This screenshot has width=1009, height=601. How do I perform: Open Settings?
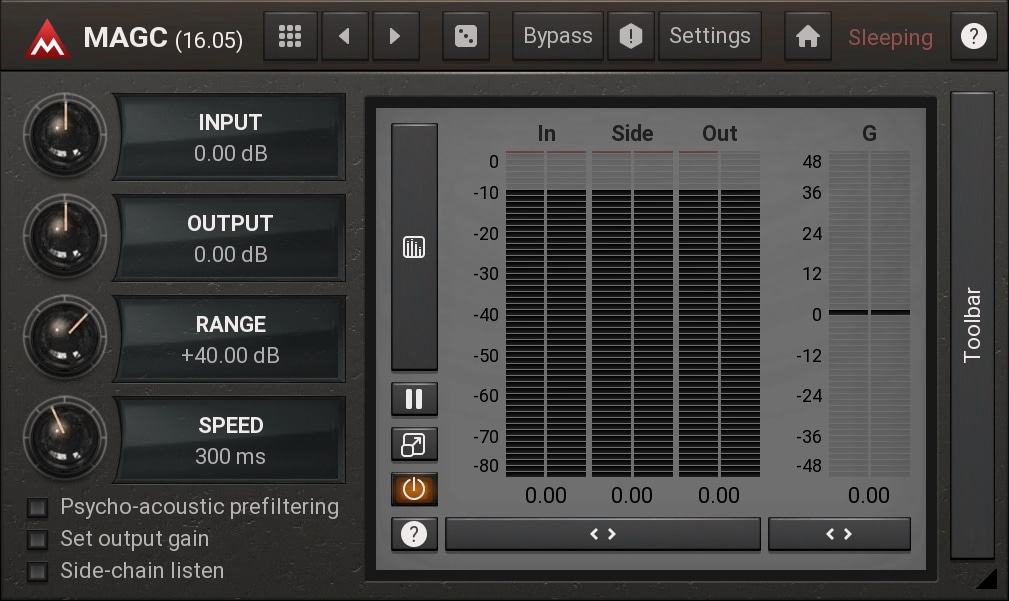[710, 36]
